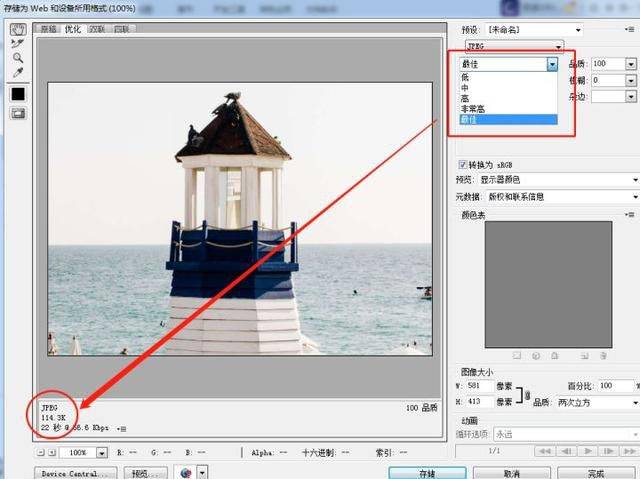Click the zoom out minus button
This screenshot has width=640, height=479.
(40, 452)
